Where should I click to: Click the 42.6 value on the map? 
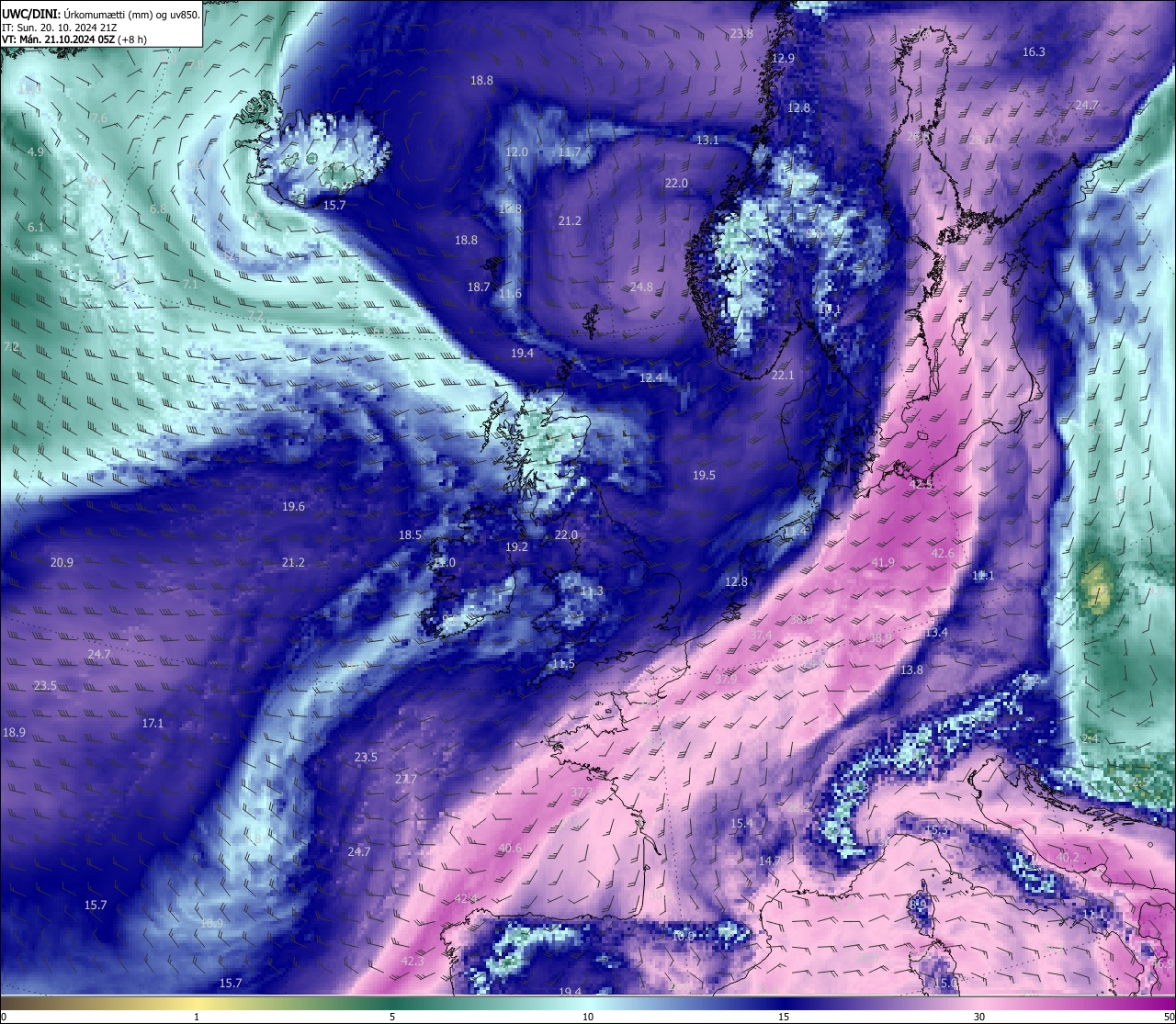[x=943, y=554]
